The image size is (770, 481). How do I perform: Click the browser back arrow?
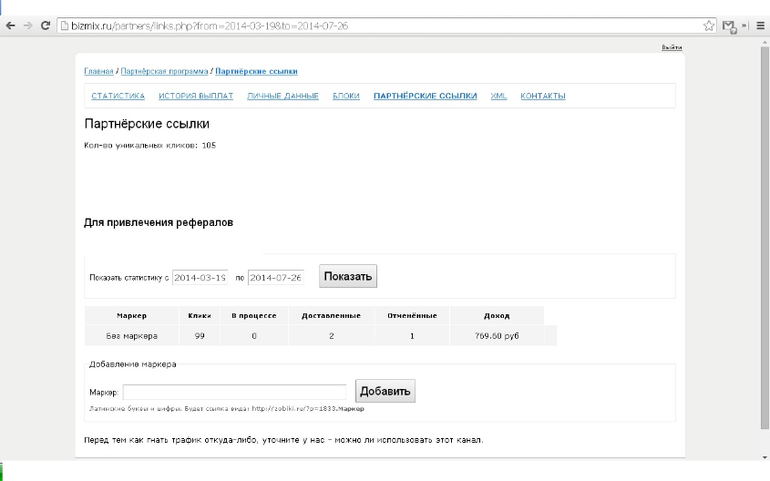(10, 26)
